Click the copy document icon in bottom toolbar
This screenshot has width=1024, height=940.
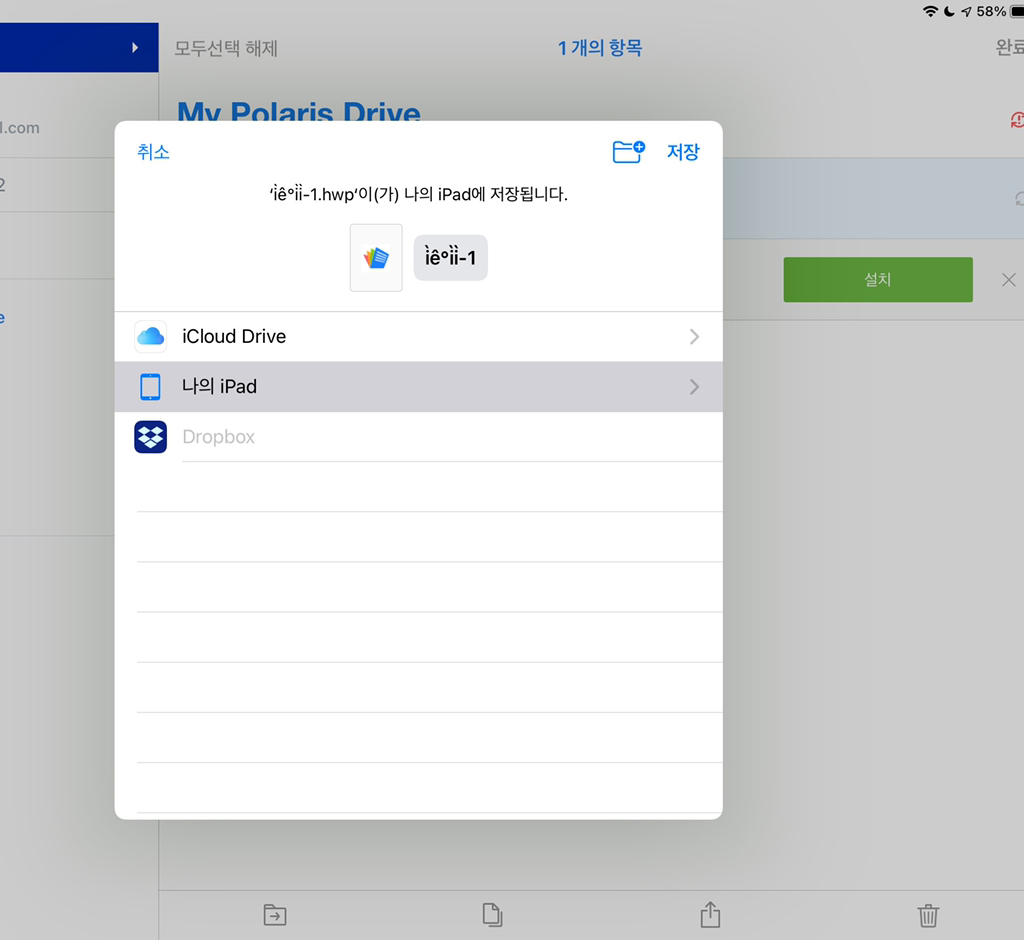pos(492,915)
